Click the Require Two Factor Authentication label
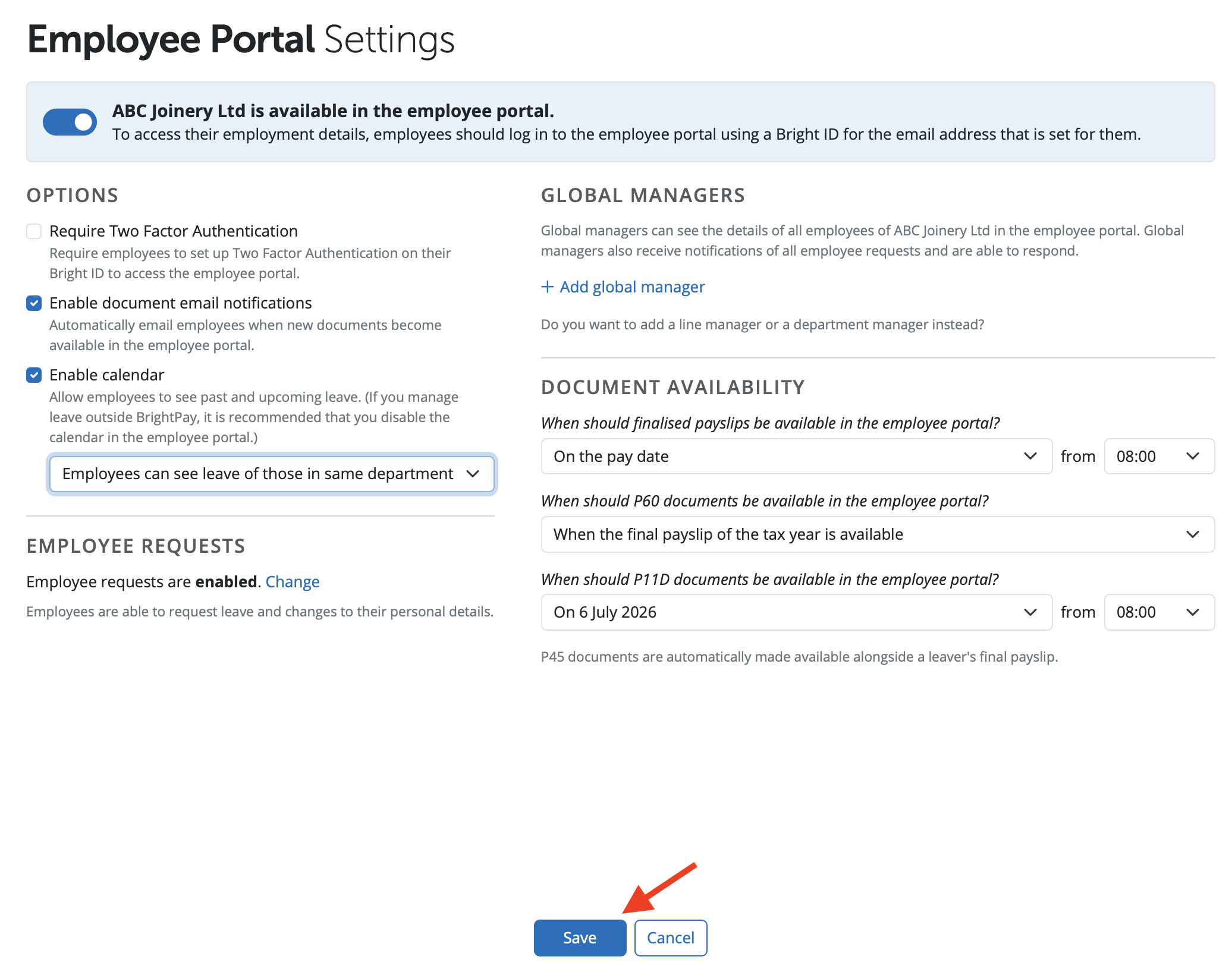The image size is (1232, 963). tap(173, 231)
